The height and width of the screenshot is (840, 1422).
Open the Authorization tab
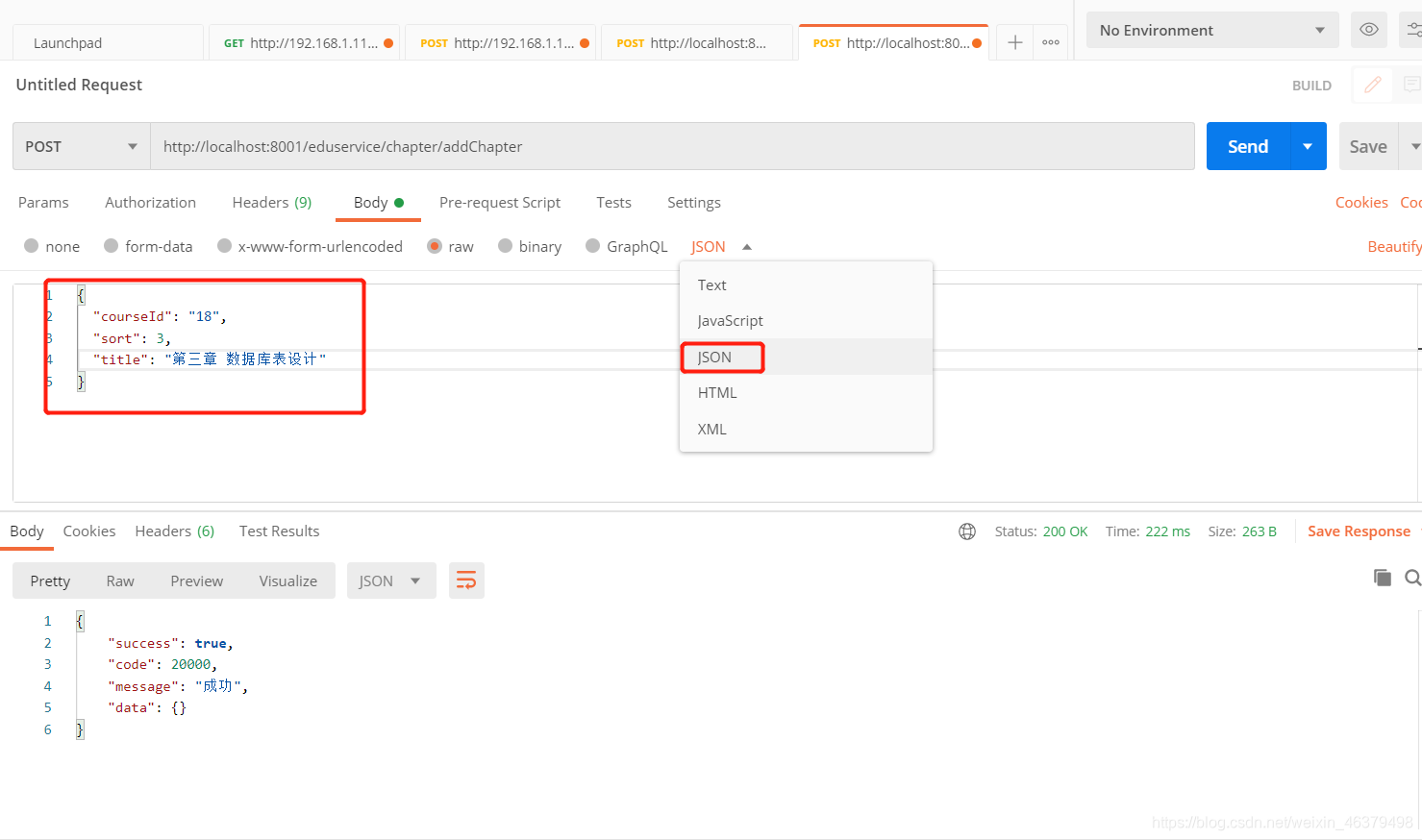[150, 202]
